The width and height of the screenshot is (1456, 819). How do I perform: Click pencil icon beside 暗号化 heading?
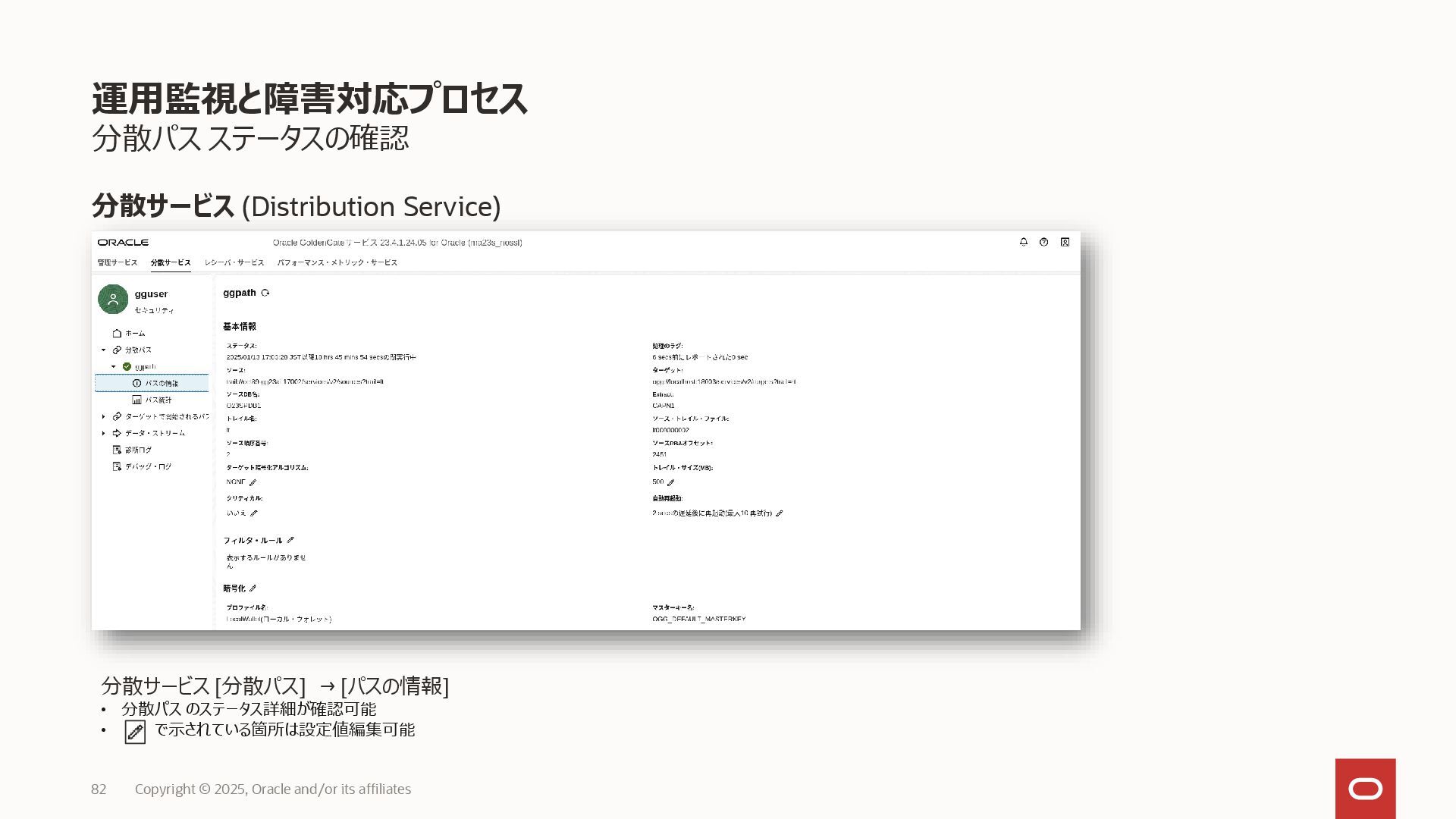253,588
